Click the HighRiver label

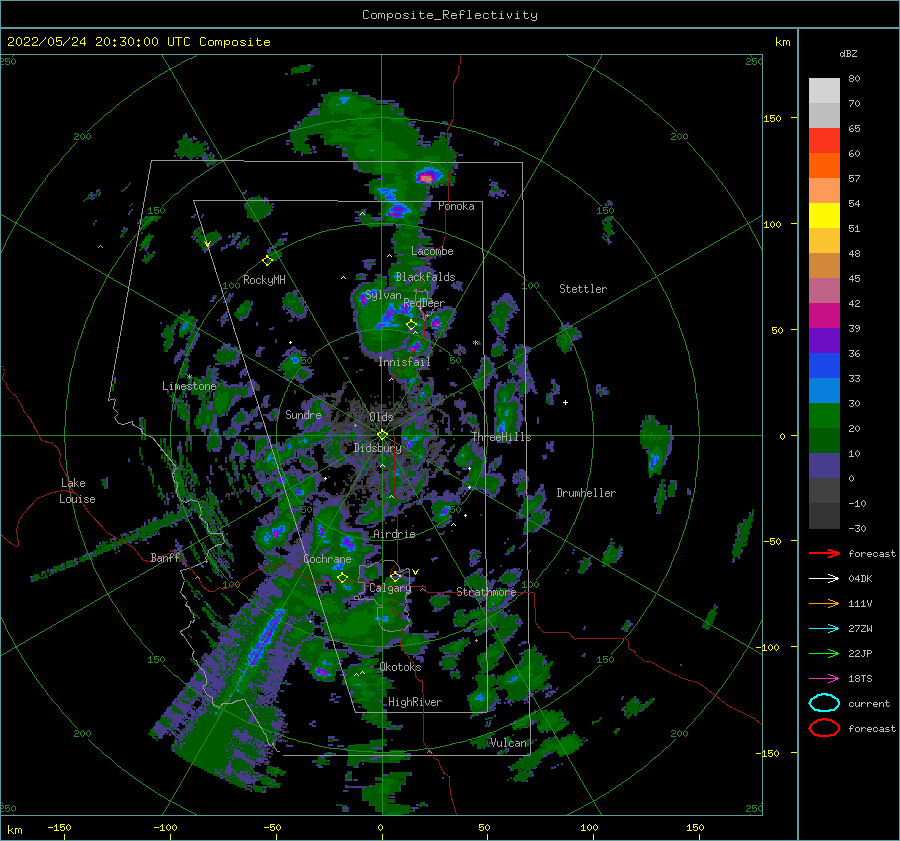pyautogui.click(x=415, y=702)
